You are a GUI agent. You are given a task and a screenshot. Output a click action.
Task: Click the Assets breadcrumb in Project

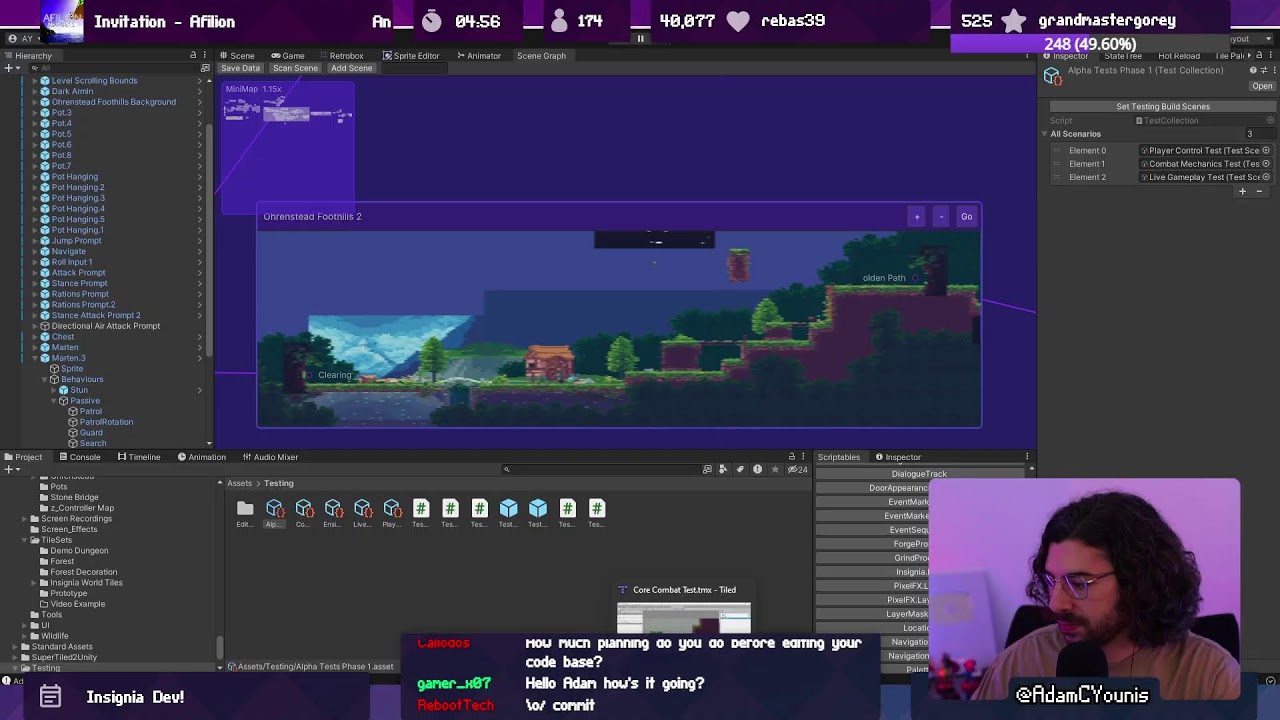239,484
